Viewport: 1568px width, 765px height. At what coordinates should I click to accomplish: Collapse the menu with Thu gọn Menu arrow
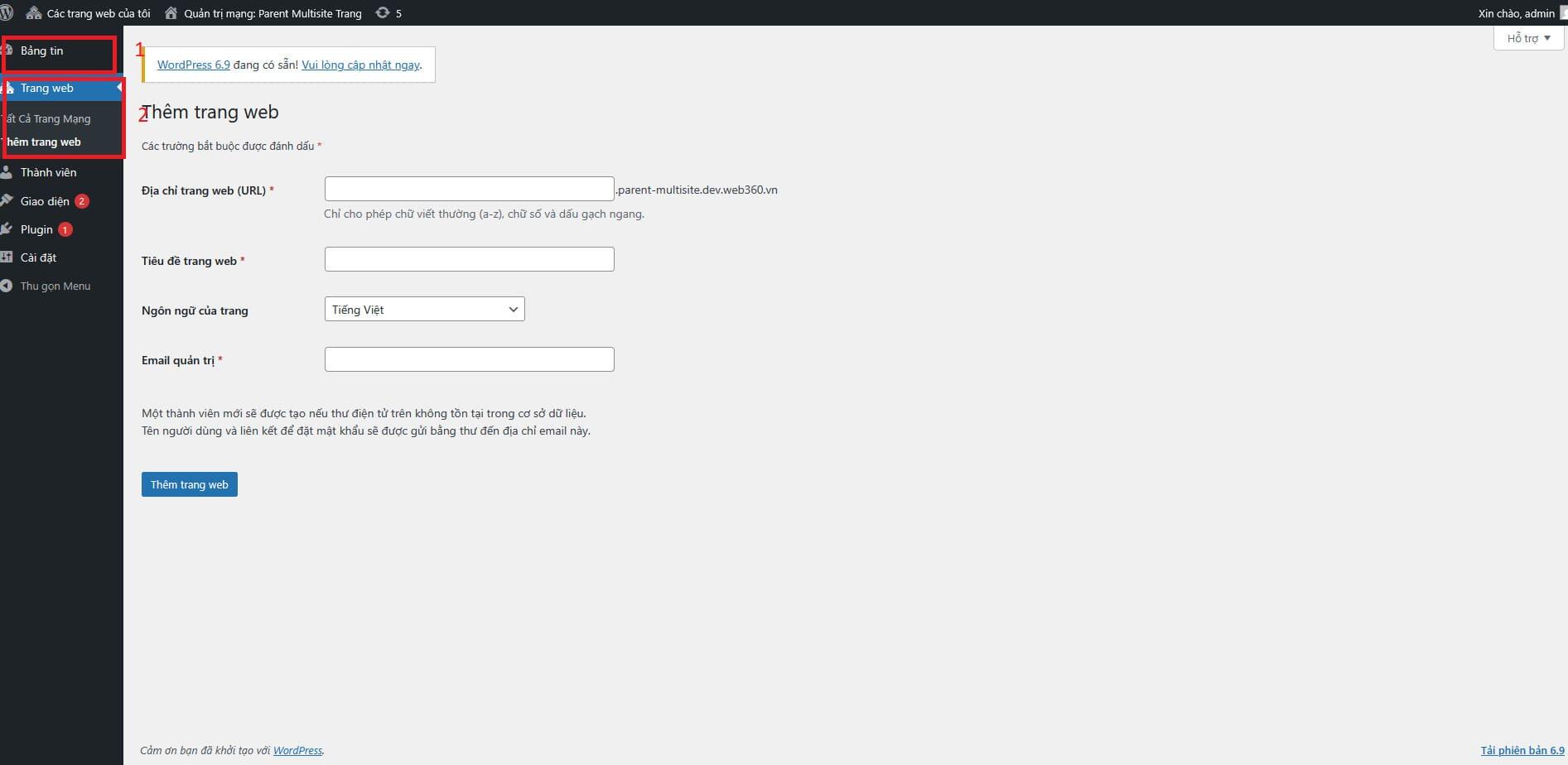click(x=7, y=286)
